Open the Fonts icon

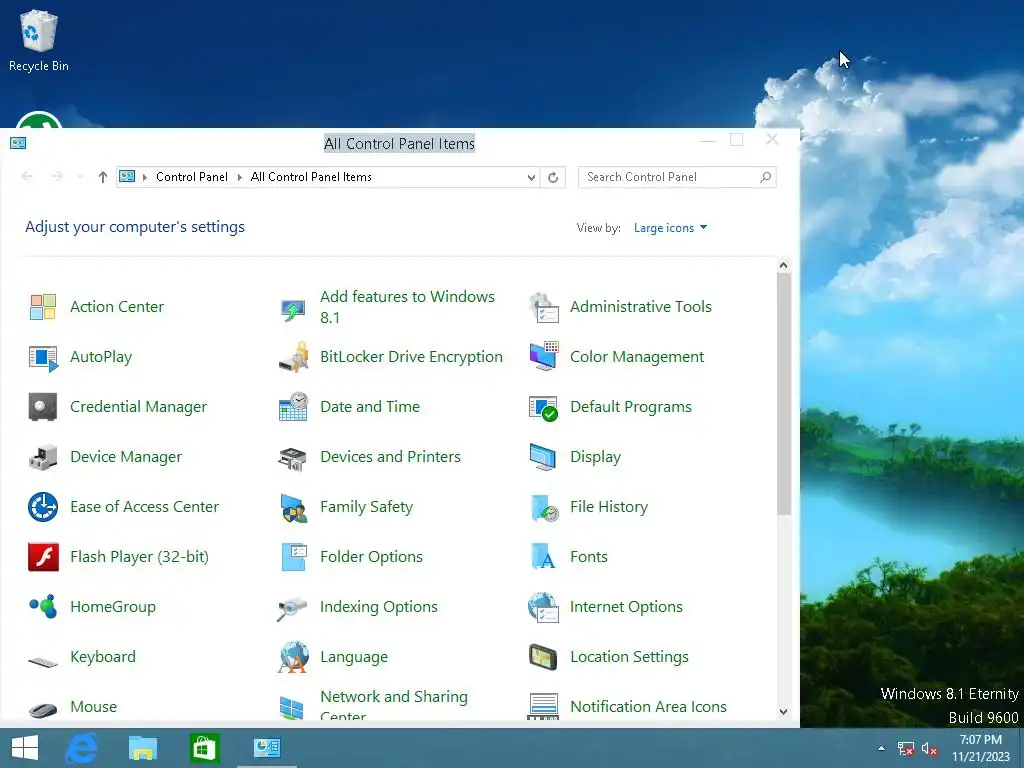(x=543, y=556)
